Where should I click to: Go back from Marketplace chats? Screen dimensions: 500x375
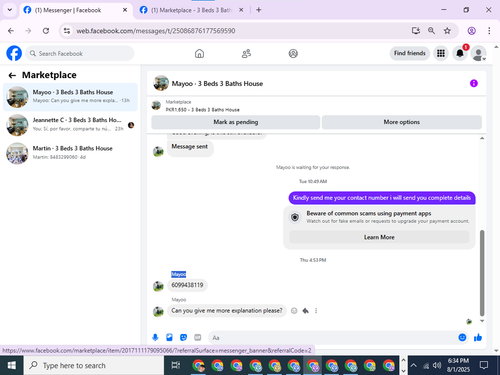(x=12, y=75)
